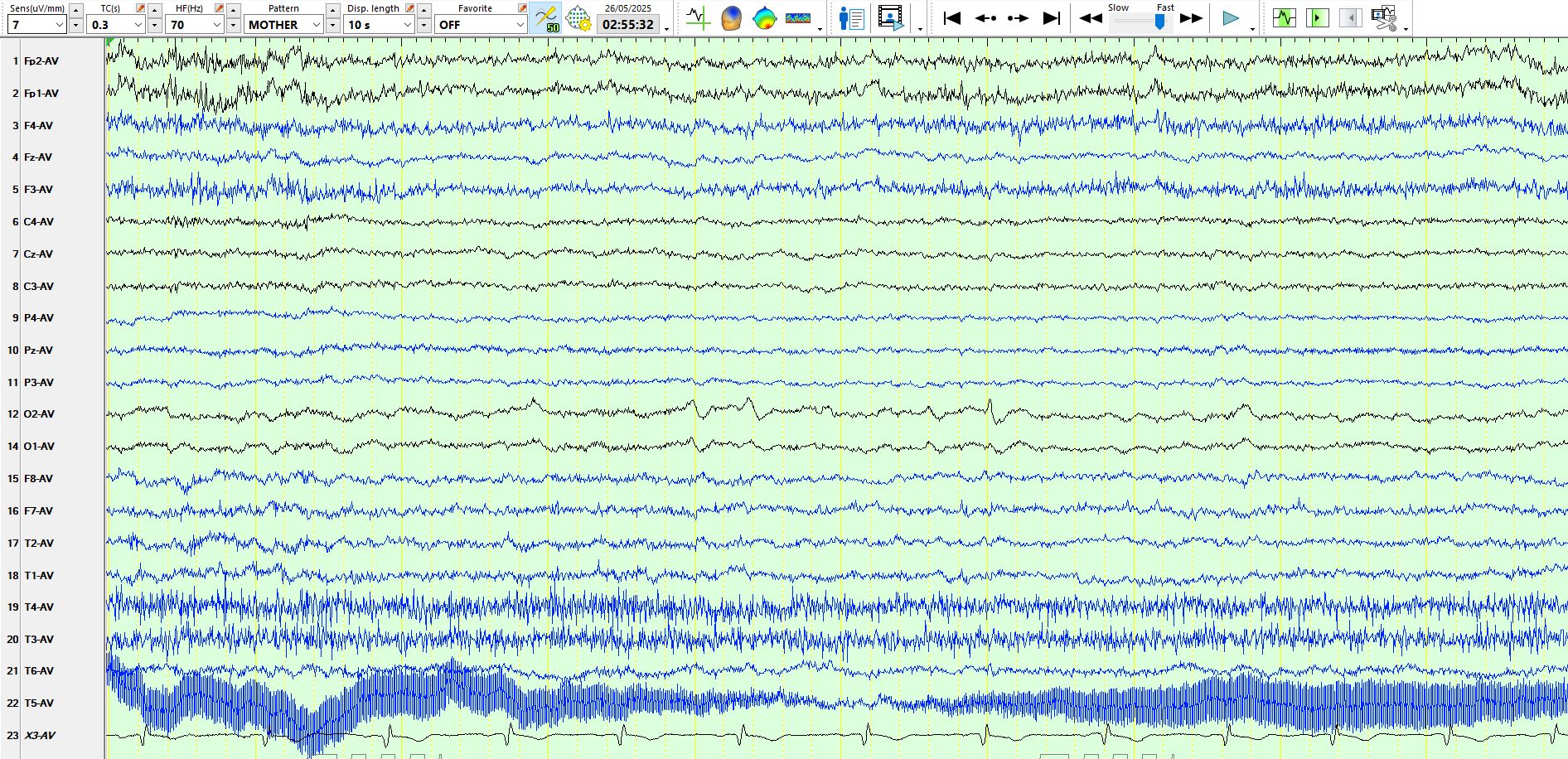Open the patient information icon
The width and height of the screenshot is (1568, 759).
click(851, 17)
